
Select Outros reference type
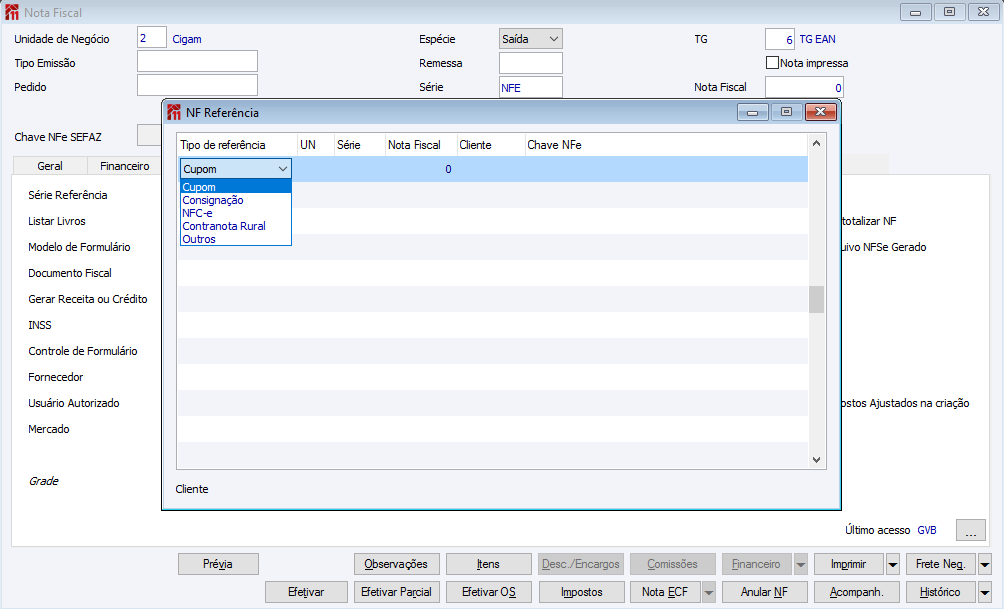[x=236, y=239]
